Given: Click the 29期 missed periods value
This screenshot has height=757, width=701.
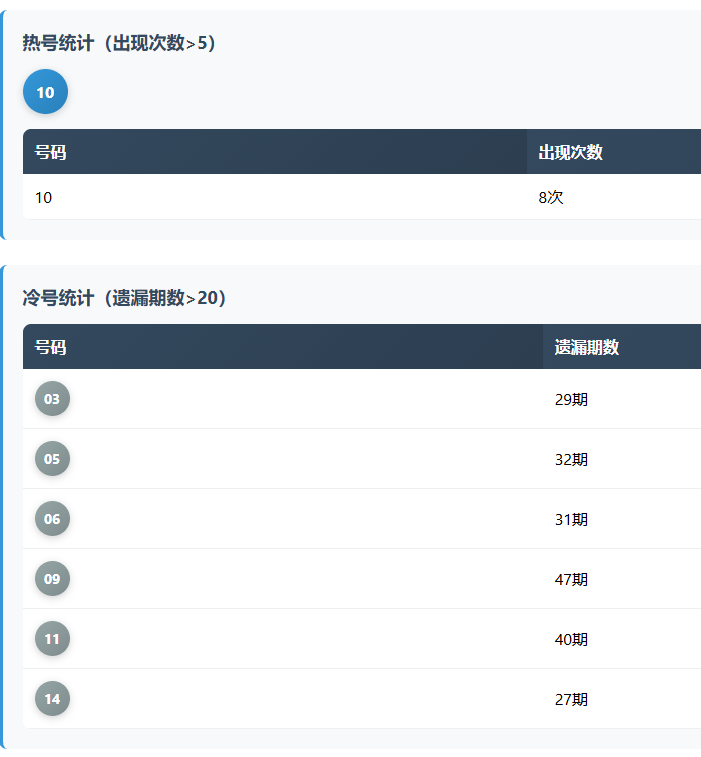Looking at the screenshot, I should 571,400.
